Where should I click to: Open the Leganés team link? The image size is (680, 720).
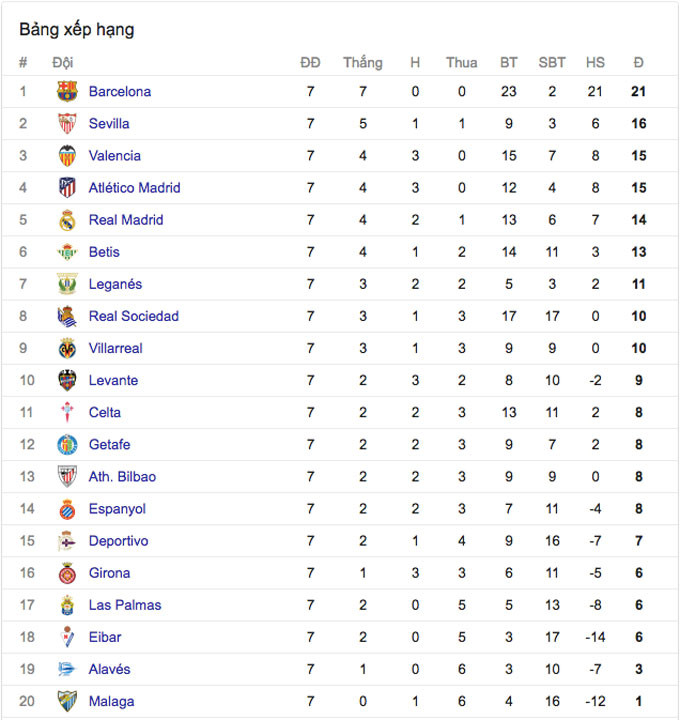(115, 284)
